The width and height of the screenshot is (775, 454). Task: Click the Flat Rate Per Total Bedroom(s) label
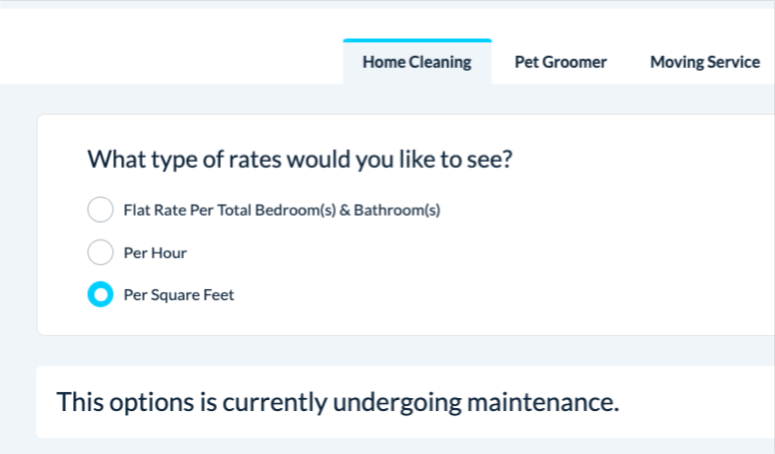281,210
